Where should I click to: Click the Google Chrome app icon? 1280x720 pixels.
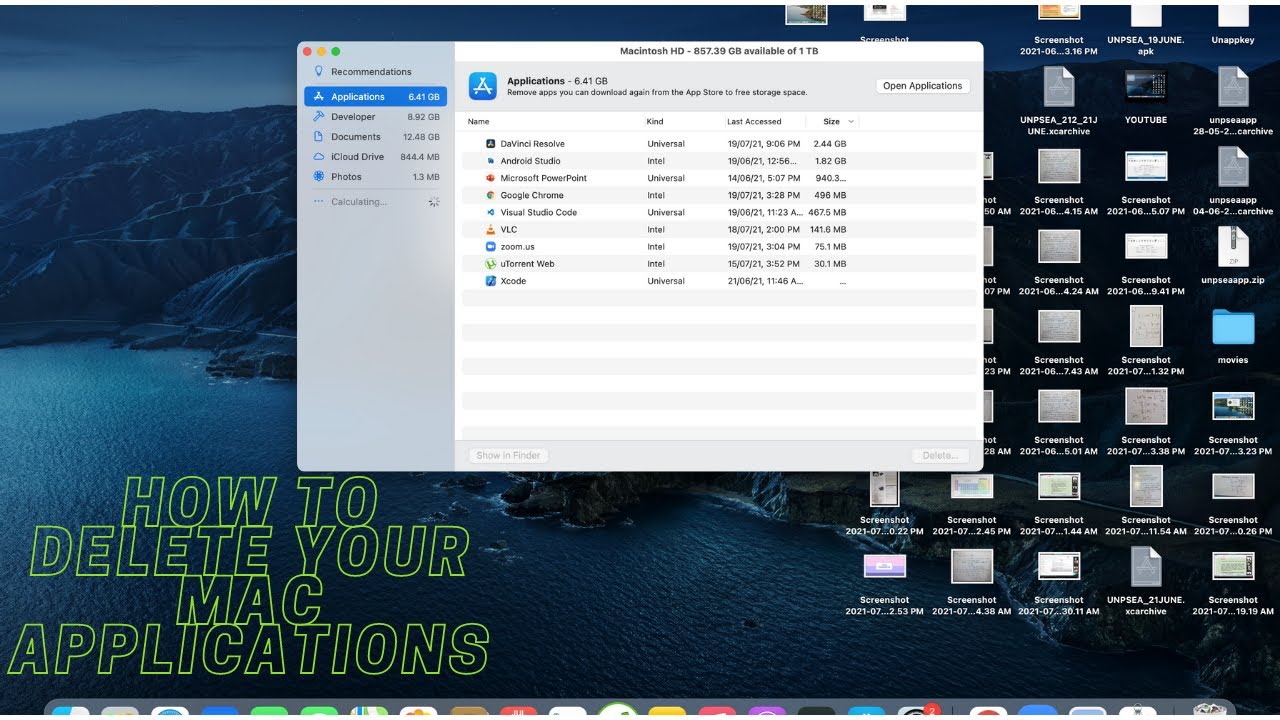click(x=491, y=195)
